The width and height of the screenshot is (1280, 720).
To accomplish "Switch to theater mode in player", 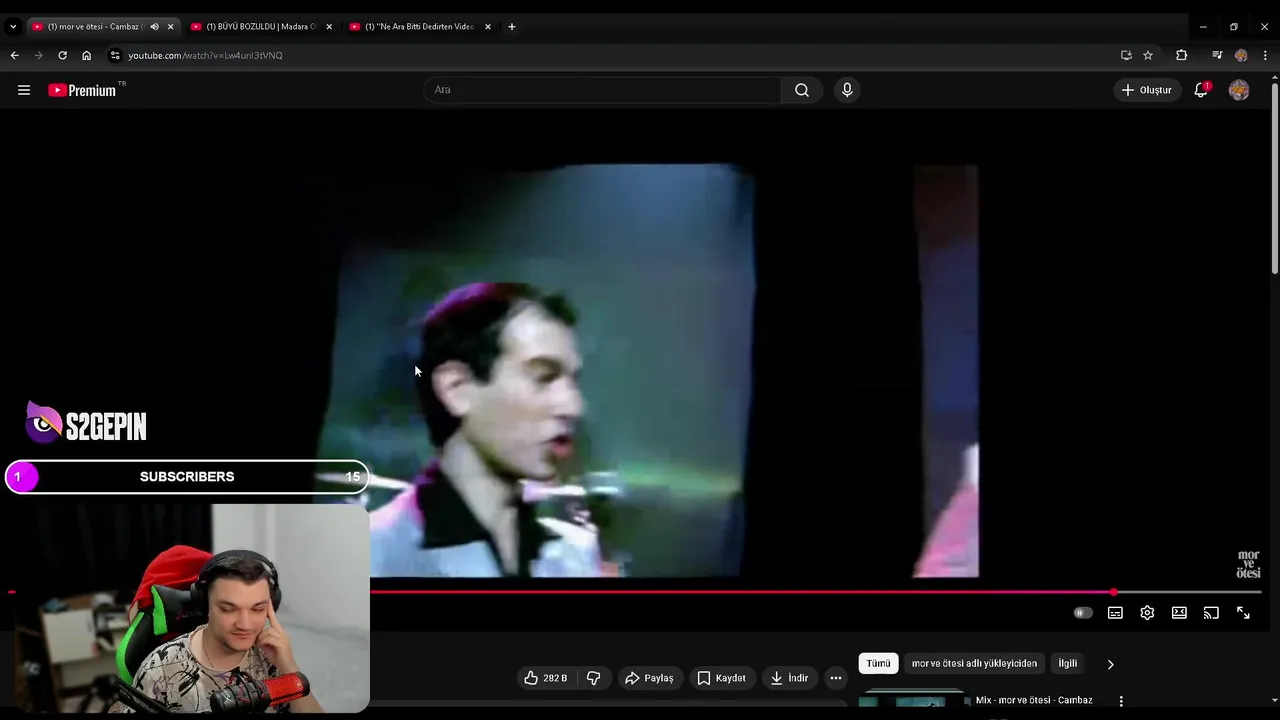I will pos(1179,613).
